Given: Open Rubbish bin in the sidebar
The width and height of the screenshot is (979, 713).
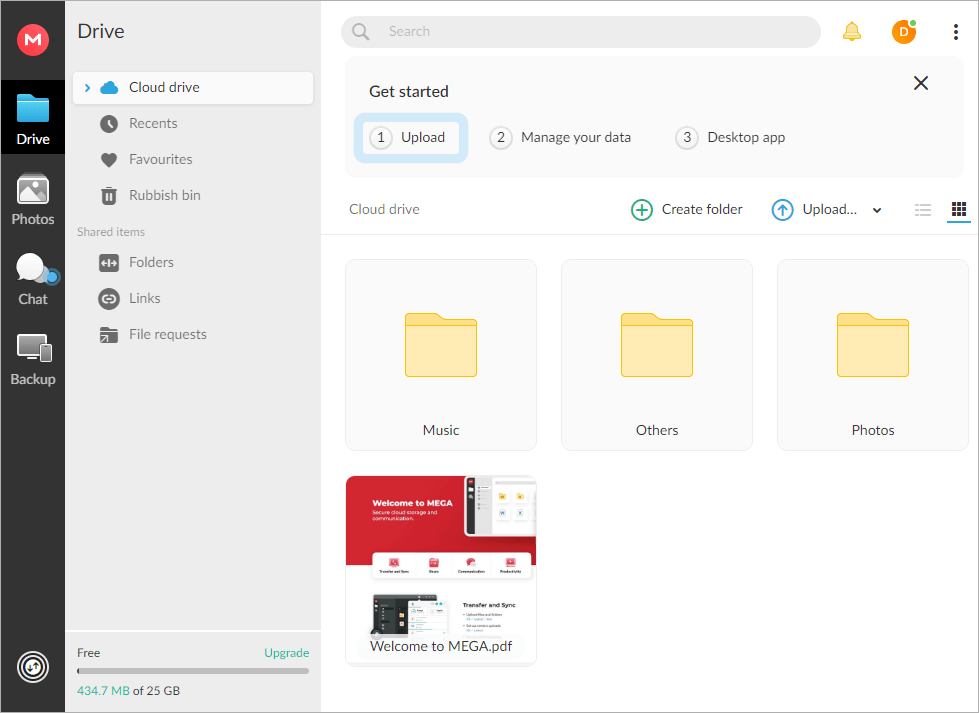Looking at the screenshot, I should pos(164,195).
